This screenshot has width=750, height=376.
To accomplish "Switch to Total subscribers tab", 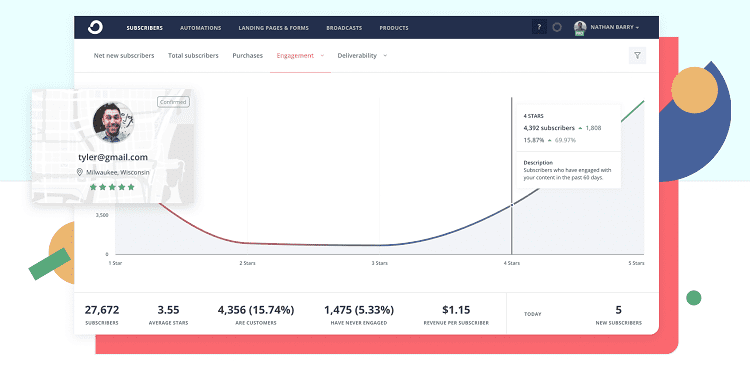I will (193, 55).
